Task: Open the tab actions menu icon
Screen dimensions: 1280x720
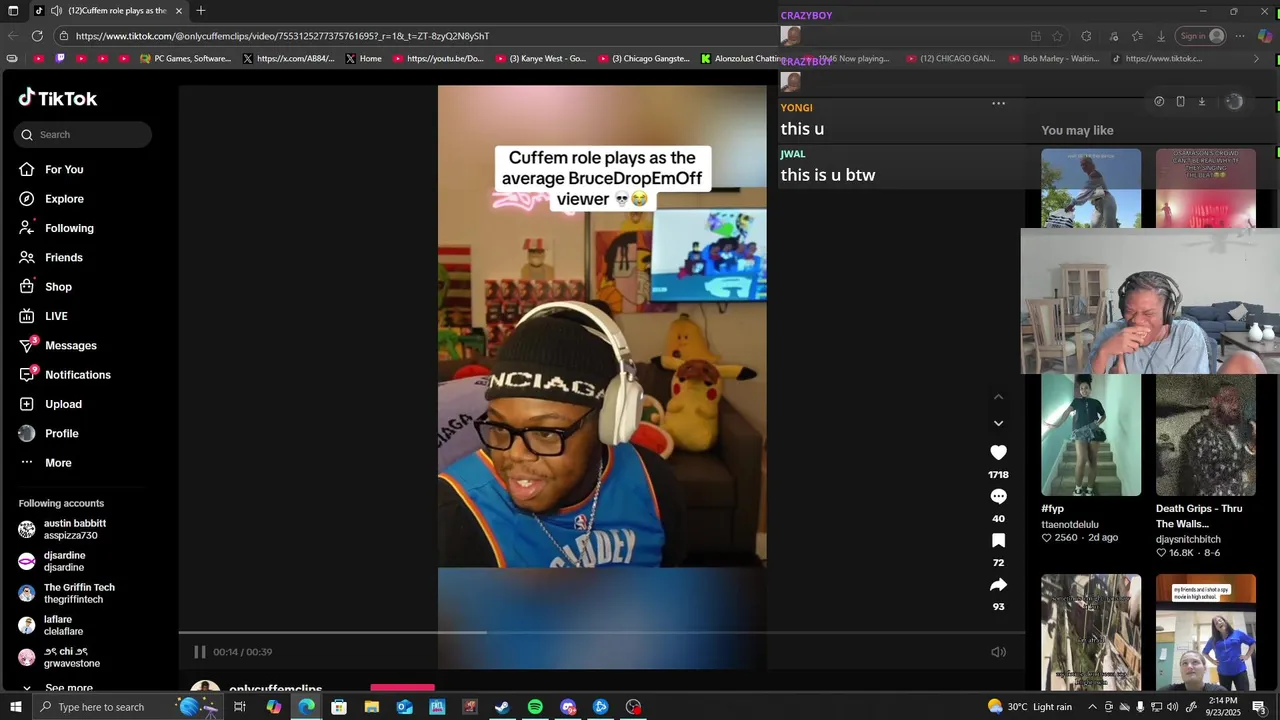Action: 13,11
